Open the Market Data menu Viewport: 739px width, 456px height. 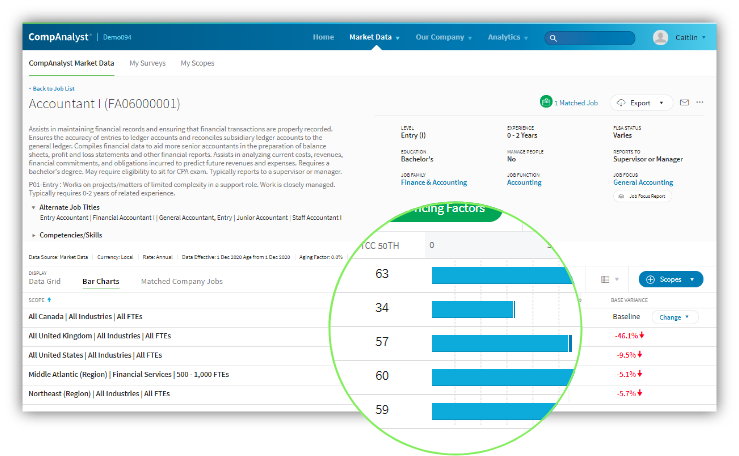pos(373,37)
